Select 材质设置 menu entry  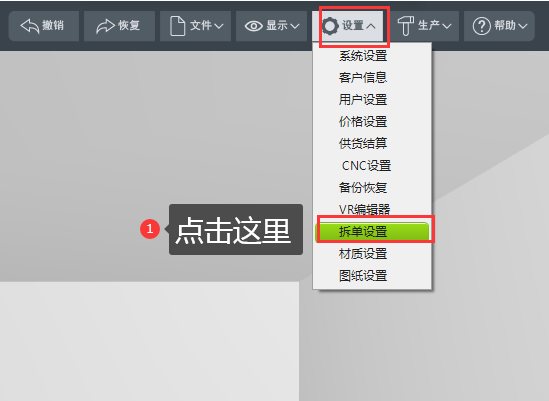click(x=363, y=254)
